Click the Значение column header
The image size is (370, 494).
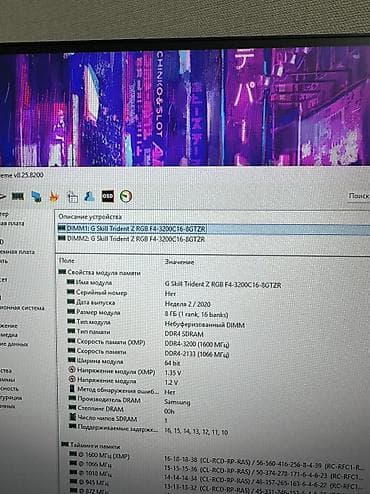pos(179,262)
